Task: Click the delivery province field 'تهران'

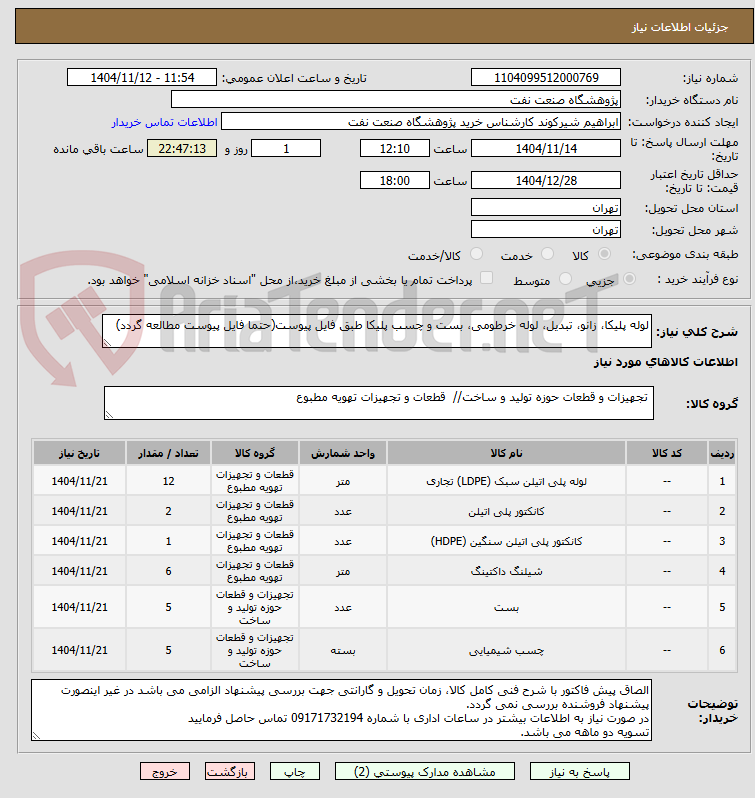Action: pos(546,207)
